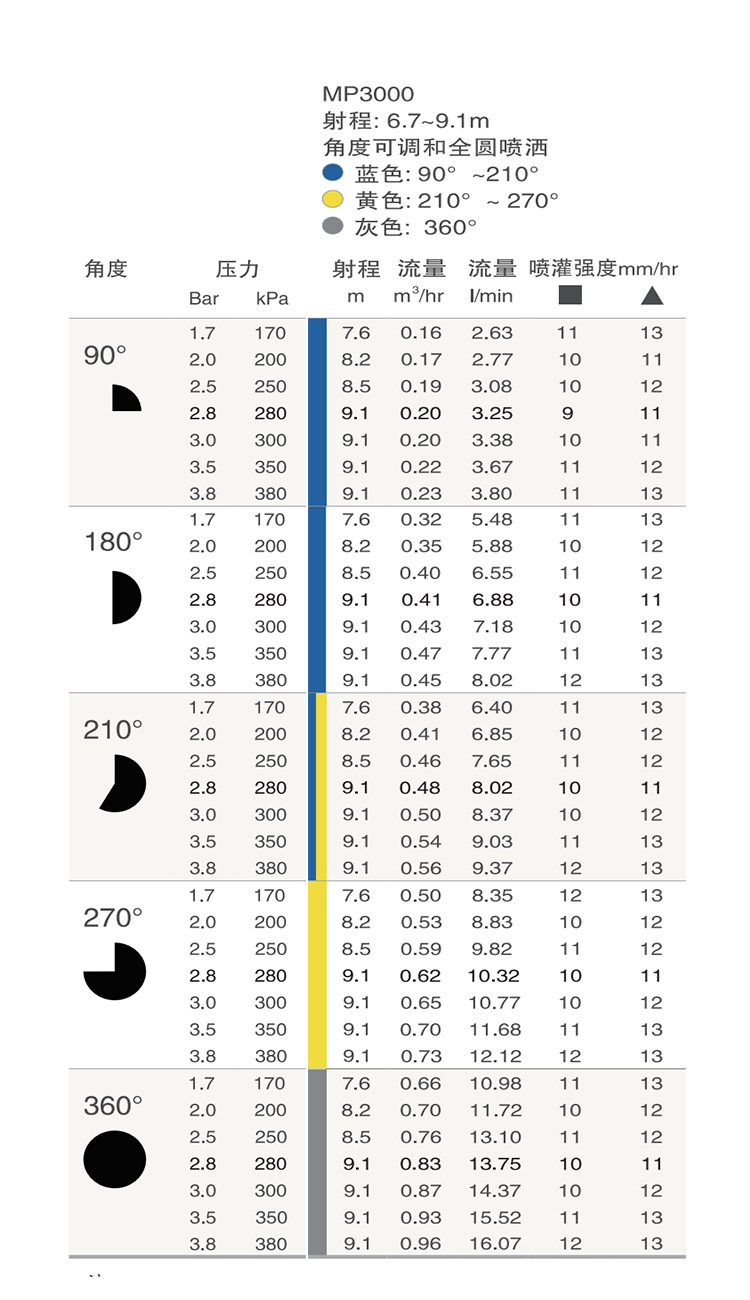Click the blue color bar beside 90° rows
The width and height of the screenshot is (750, 1300).
pos(317,412)
